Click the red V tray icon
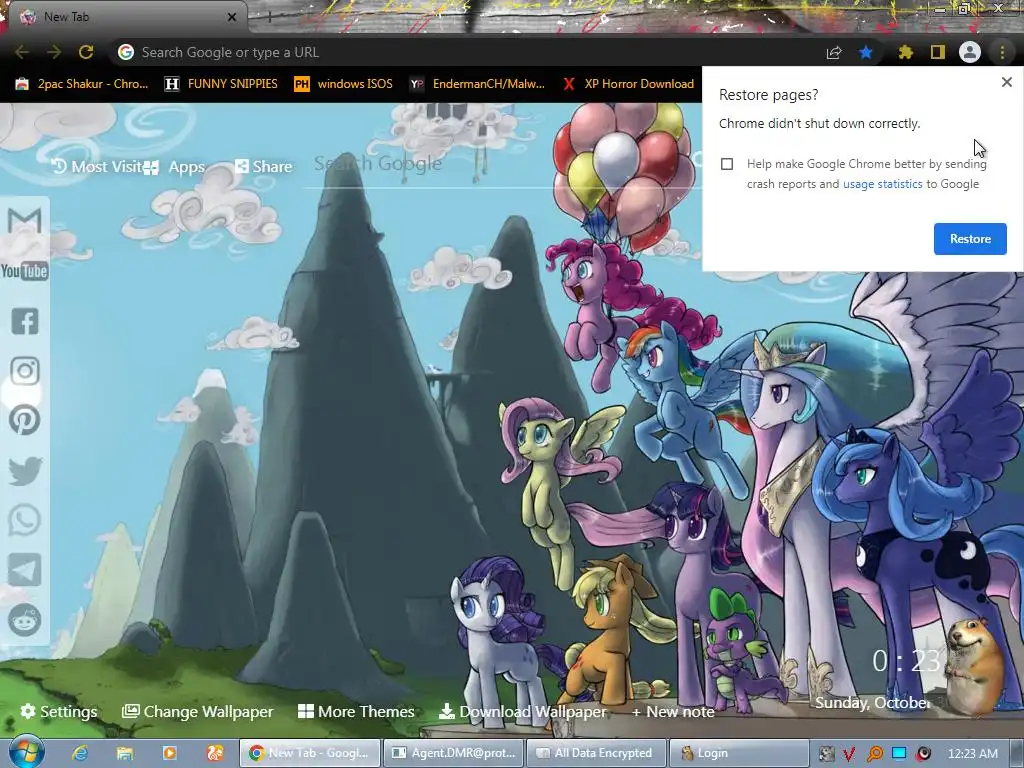The height and width of the screenshot is (768, 1024). pyautogui.click(x=849, y=754)
